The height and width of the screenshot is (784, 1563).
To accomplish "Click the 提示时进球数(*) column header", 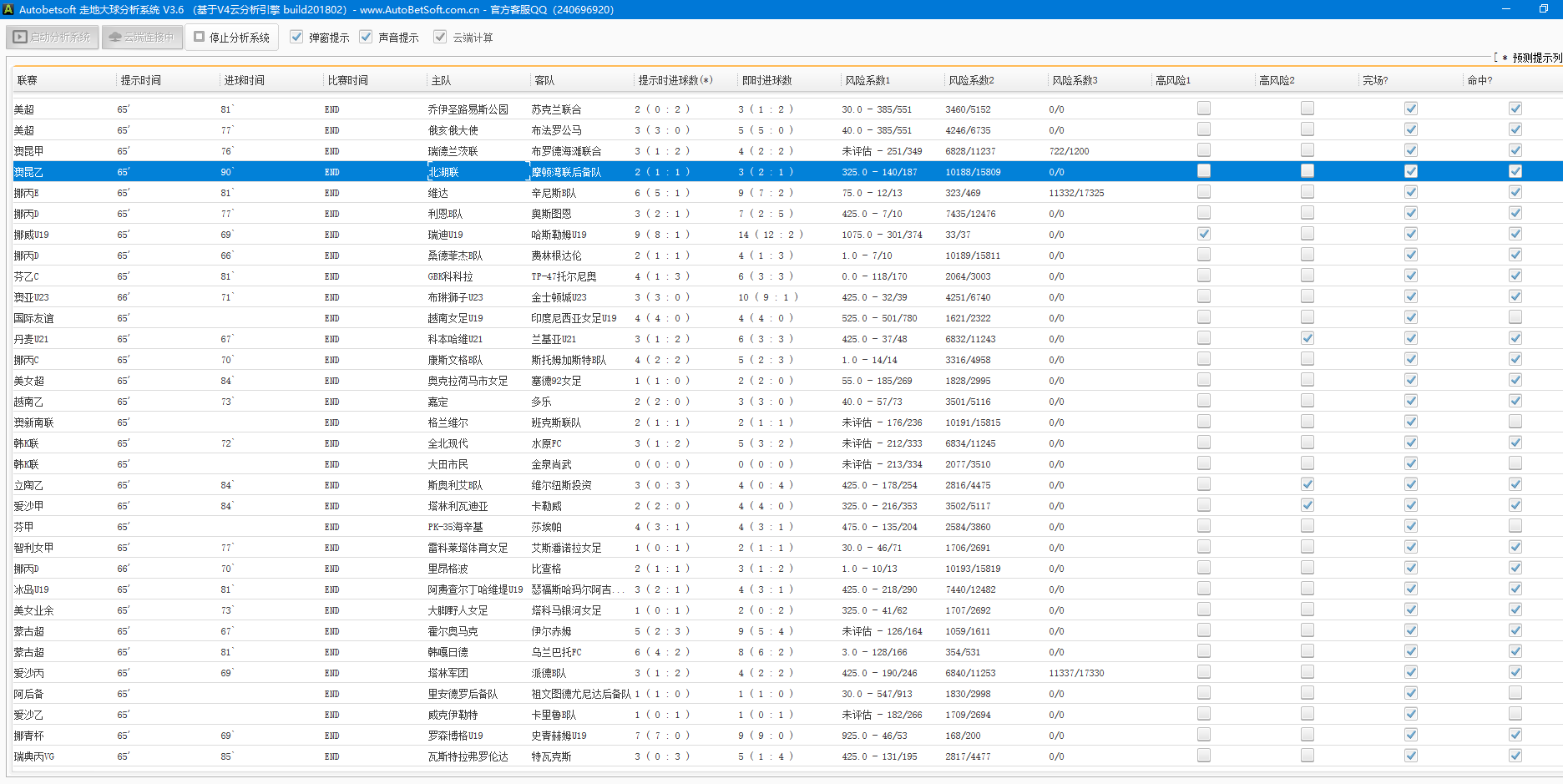I will [x=675, y=80].
